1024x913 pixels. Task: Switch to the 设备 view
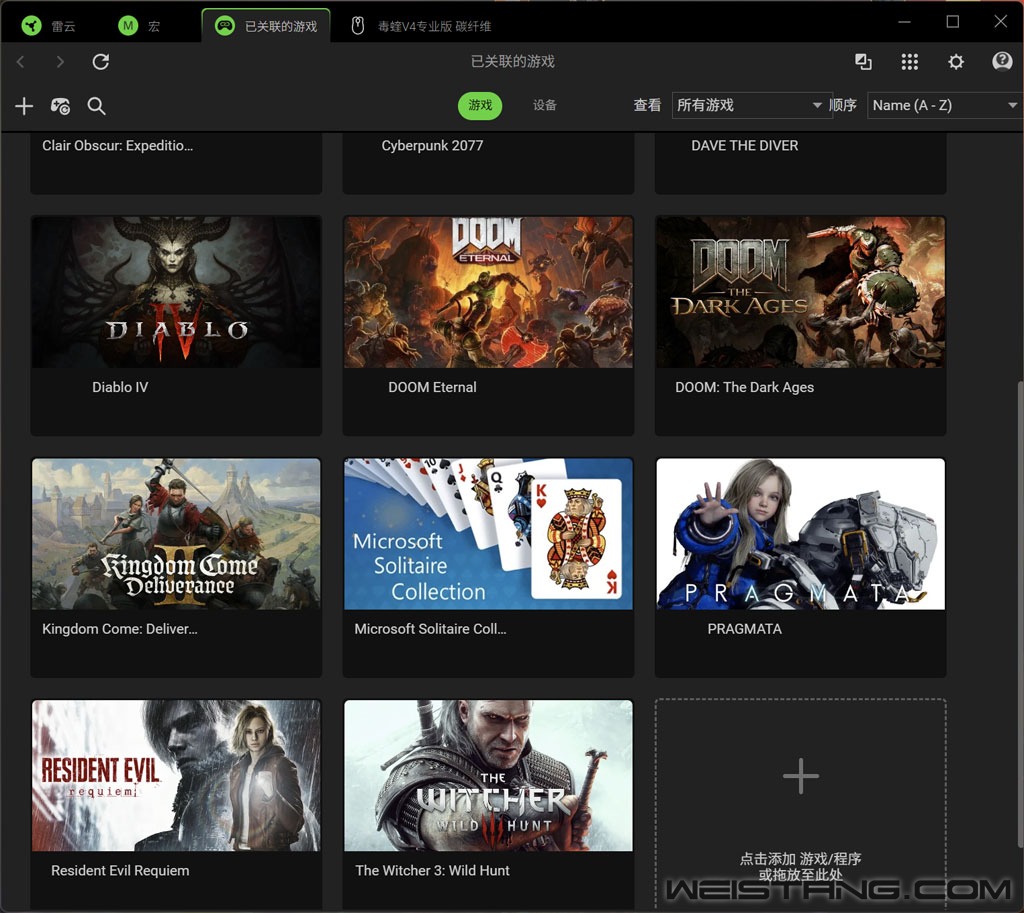point(545,105)
